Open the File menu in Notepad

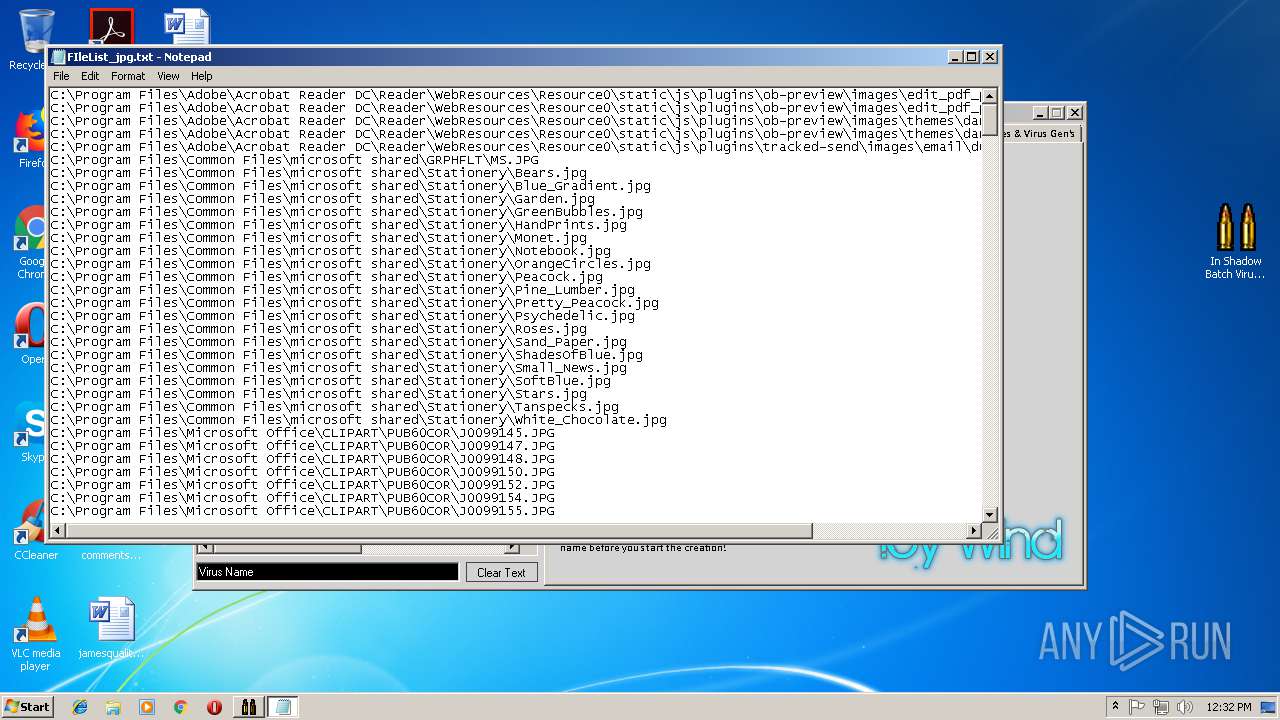61,76
